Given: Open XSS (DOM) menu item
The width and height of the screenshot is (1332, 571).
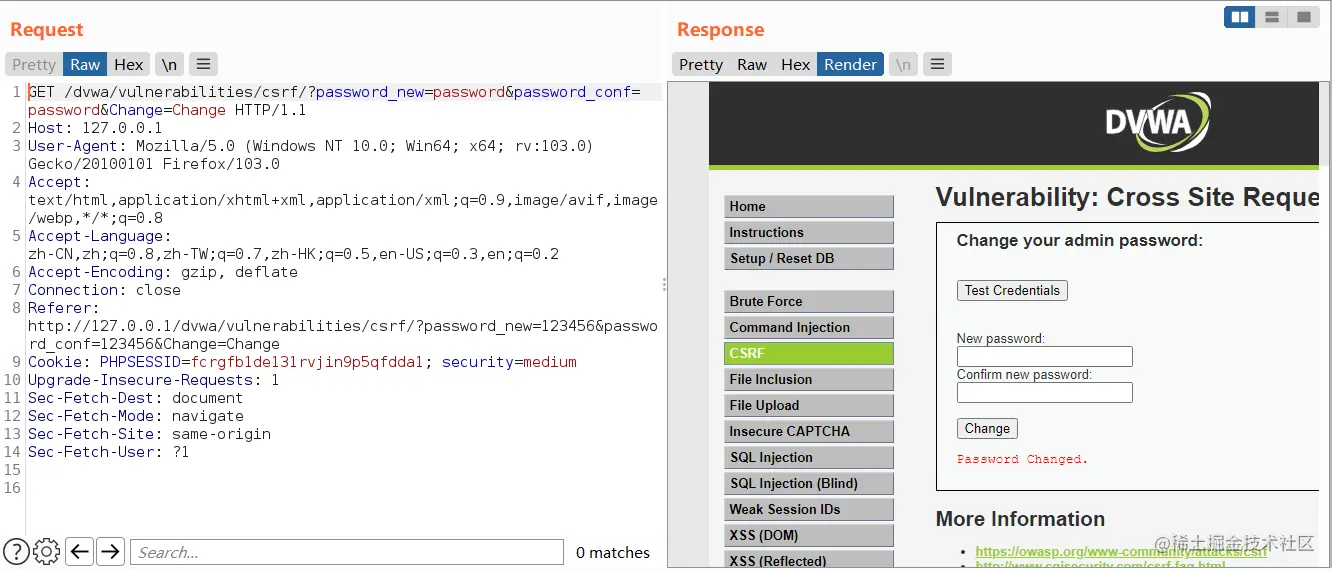Looking at the screenshot, I should [x=808, y=535].
